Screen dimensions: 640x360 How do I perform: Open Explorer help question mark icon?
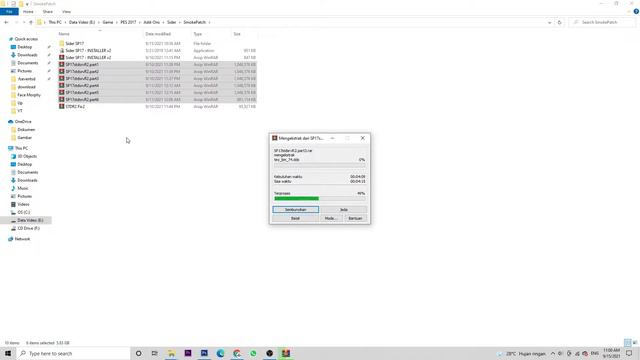[636, 11]
